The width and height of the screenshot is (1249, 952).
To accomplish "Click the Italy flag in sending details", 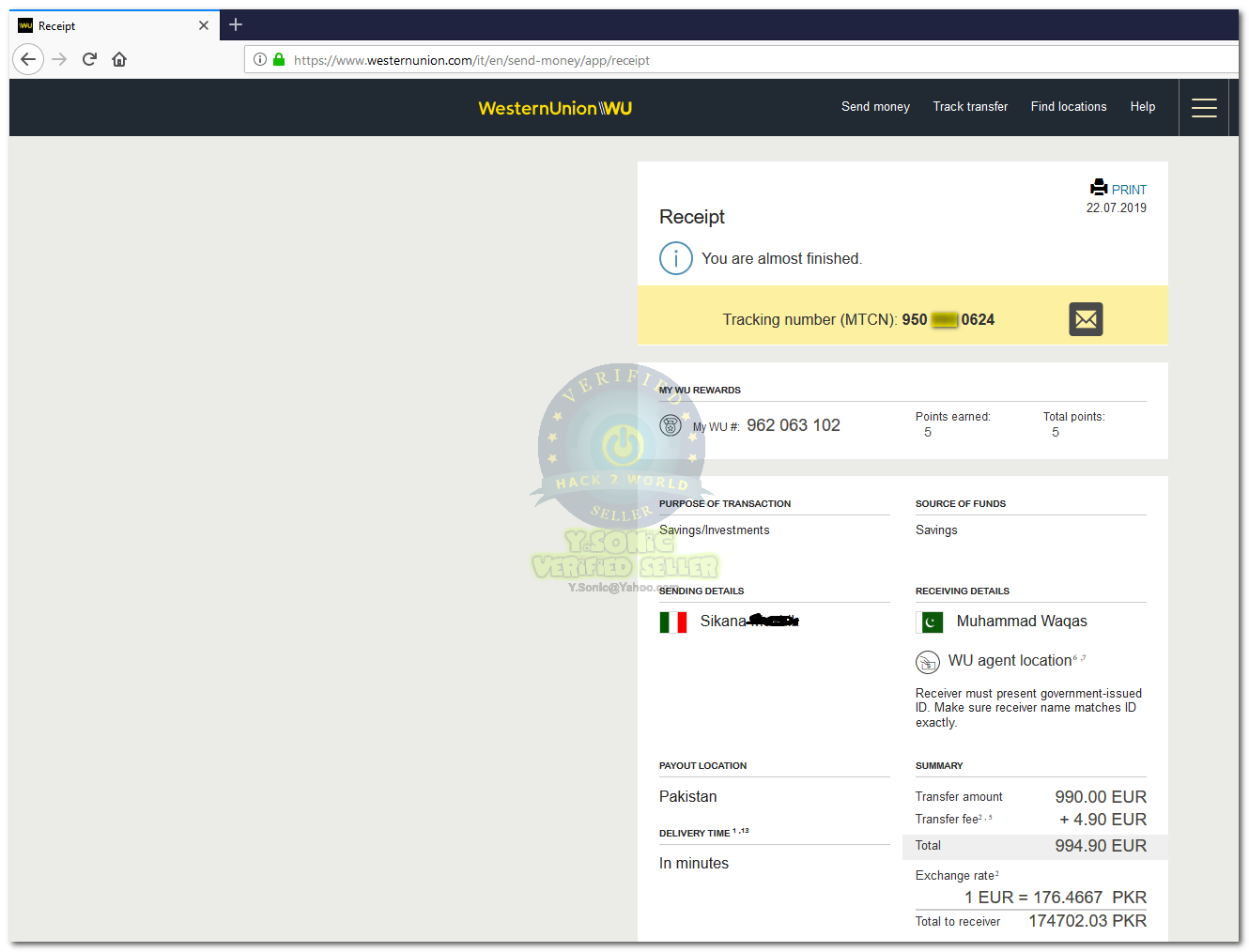I will [673, 622].
